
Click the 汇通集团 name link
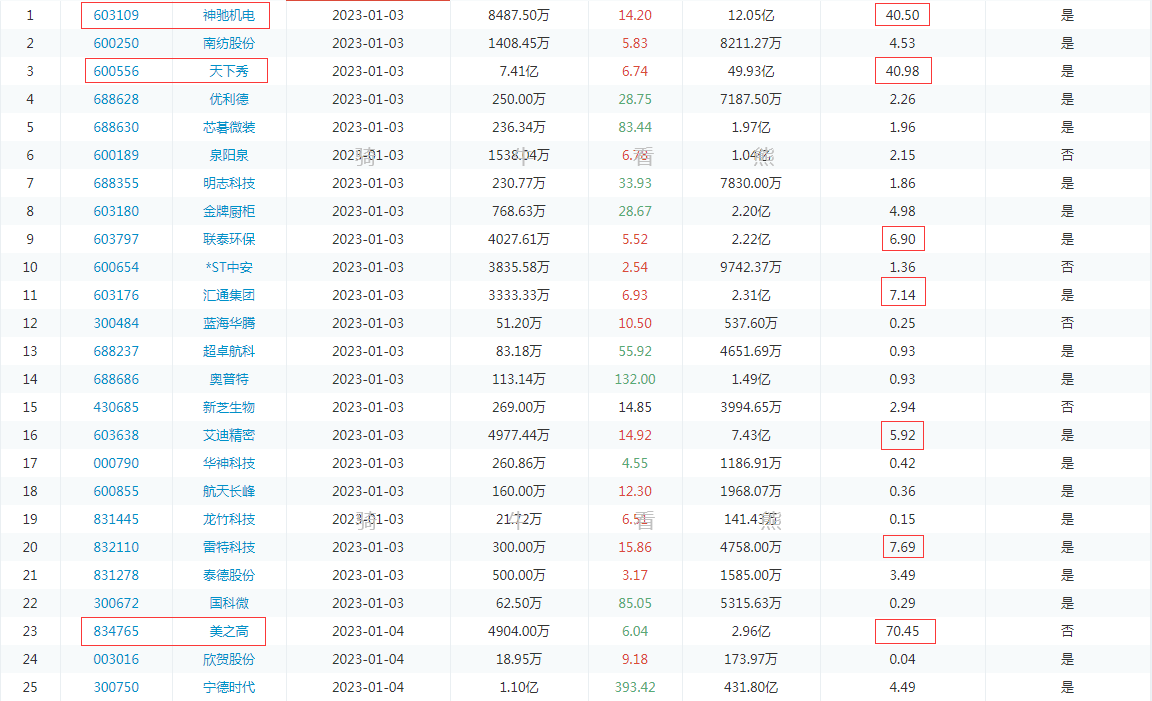[228, 295]
